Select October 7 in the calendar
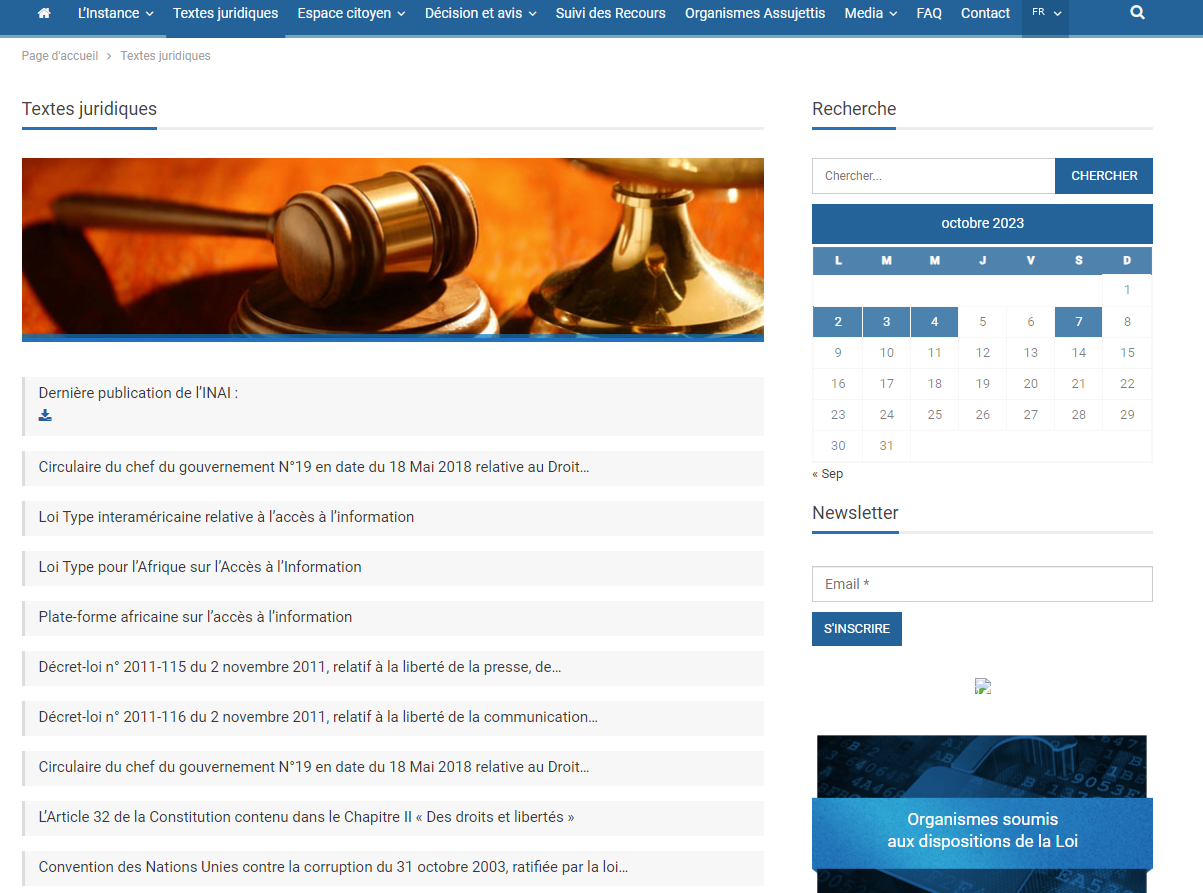This screenshot has width=1203, height=893. pos(1078,322)
